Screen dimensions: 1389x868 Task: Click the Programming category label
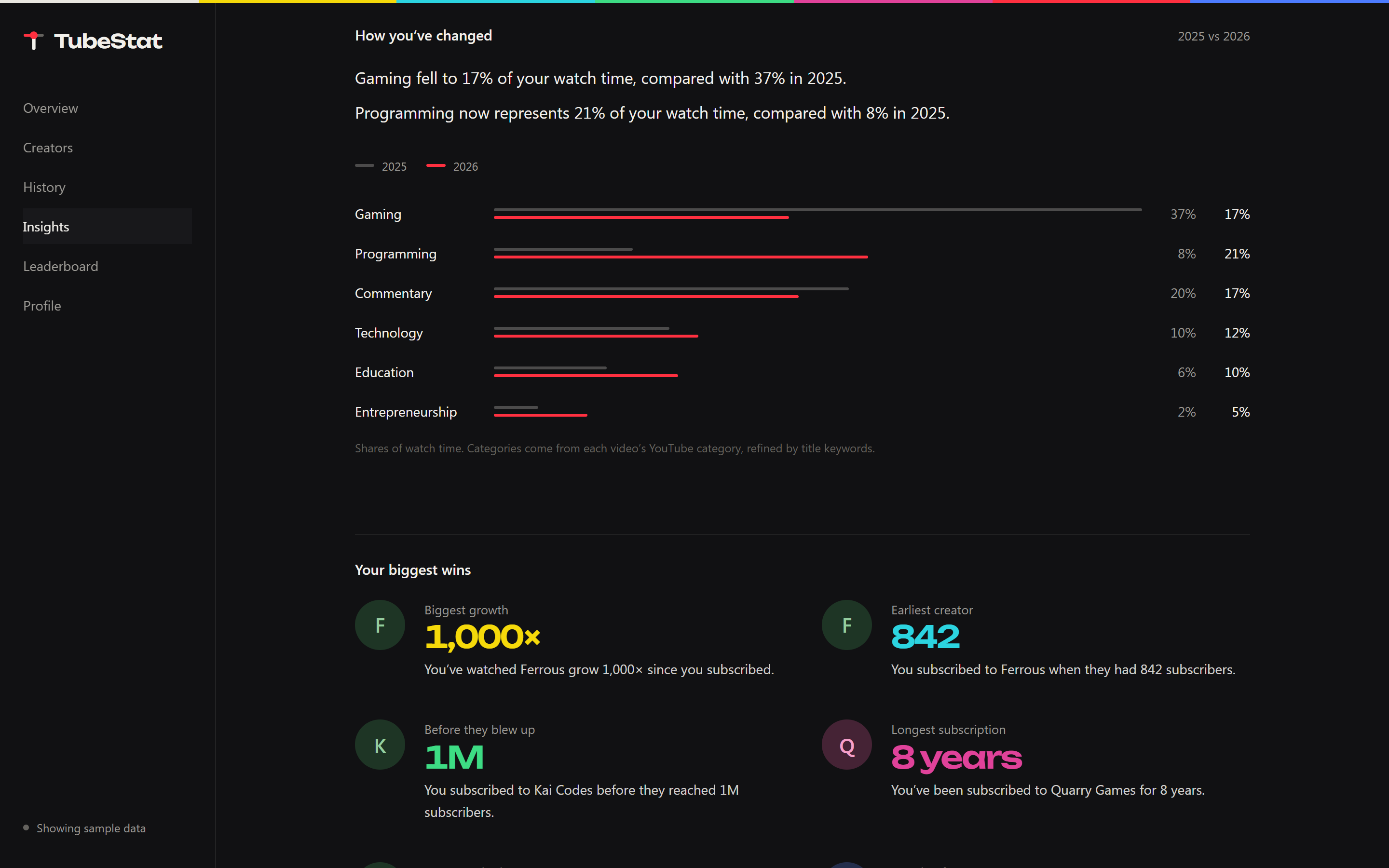[x=395, y=254]
